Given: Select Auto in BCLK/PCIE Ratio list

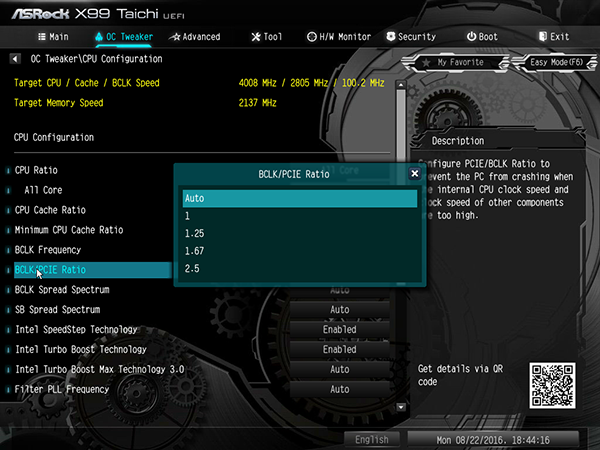Looking at the screenshot, I should (300, 199).
